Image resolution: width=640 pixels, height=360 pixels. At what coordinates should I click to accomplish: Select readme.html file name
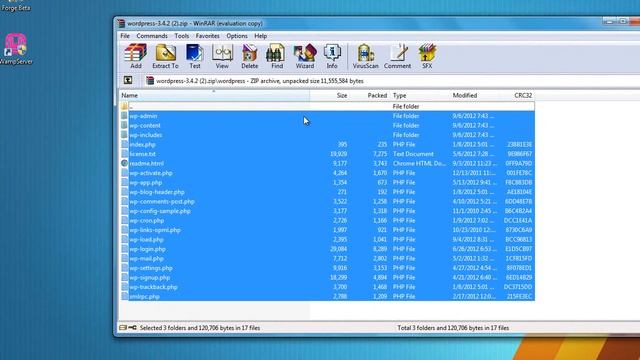tap(147, 163)
